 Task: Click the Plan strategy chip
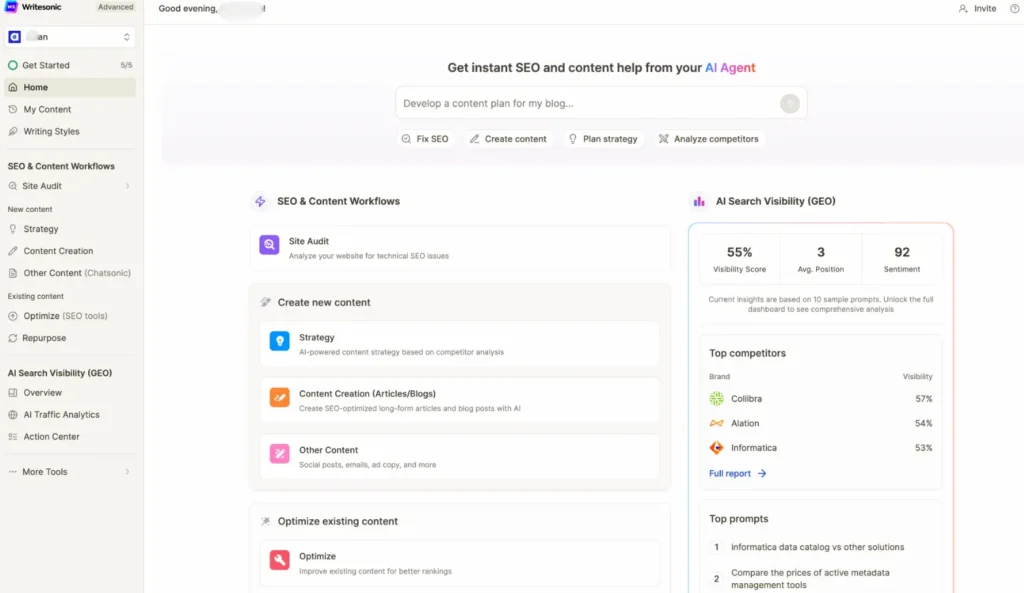(x=603, y=139)
